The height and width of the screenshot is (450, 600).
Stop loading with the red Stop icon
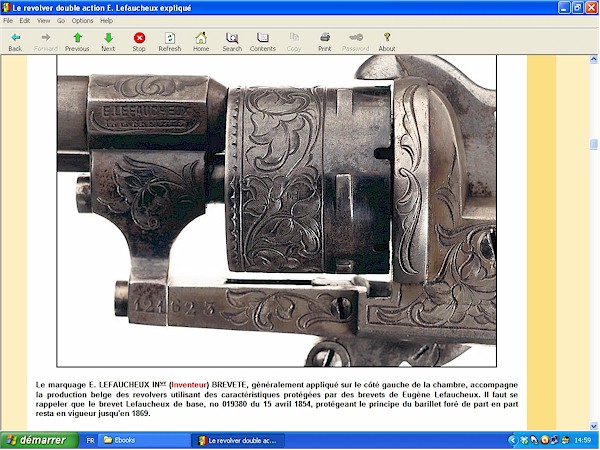pyautogui.click(x=139, y=38)
